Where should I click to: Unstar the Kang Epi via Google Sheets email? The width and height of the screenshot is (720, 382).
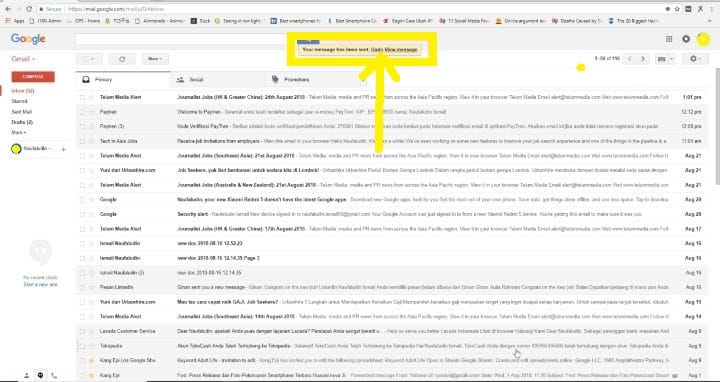click(x=91, y=360)
